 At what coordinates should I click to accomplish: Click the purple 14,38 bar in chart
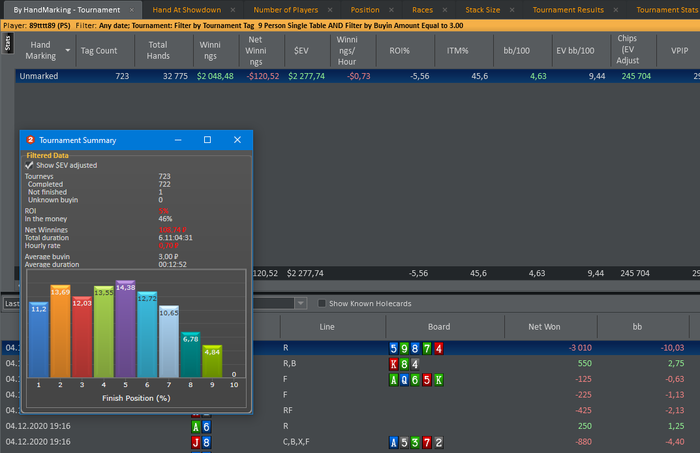pos(125,329)
